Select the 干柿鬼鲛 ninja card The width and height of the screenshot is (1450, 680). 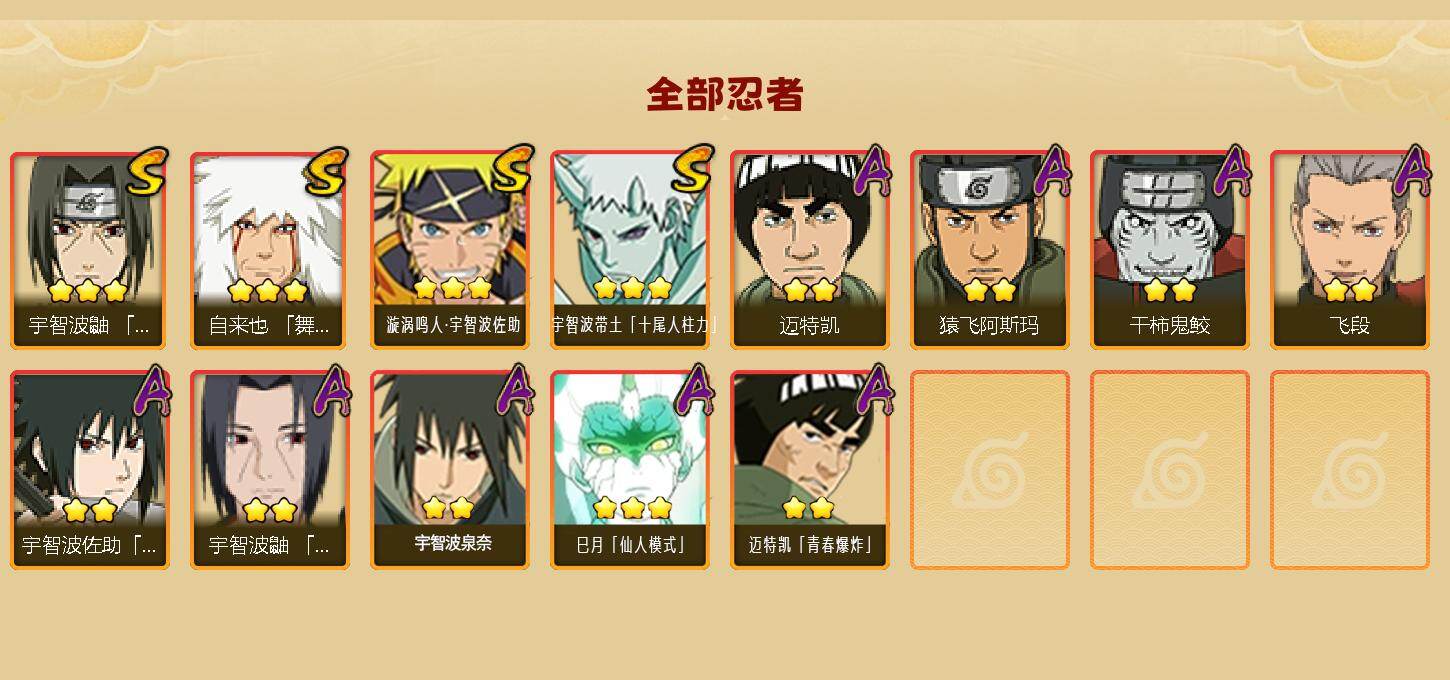coord(1170,250)
